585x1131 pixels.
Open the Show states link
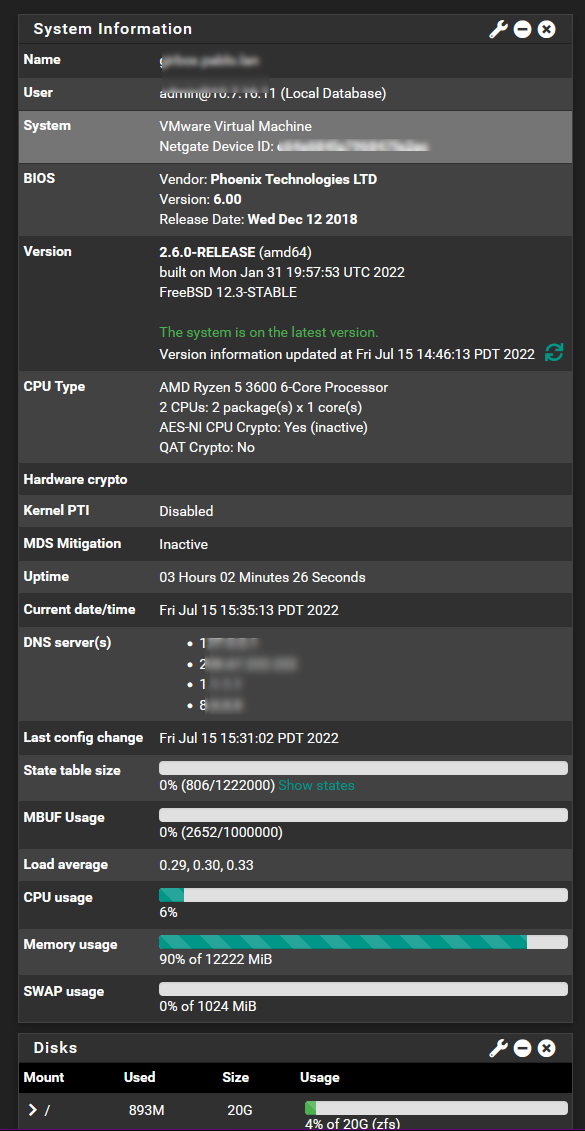(x=316, y=785)
